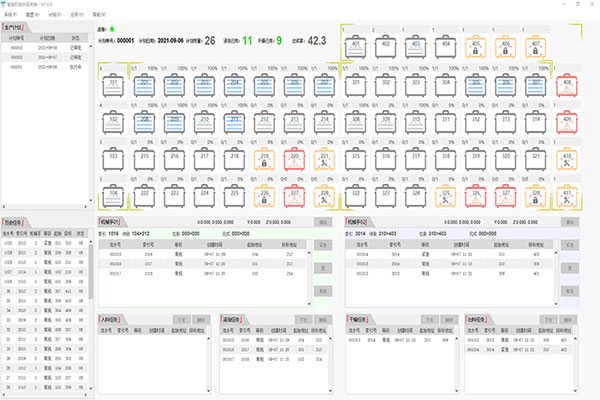600x400 pixels.
Task: Select filled blue station 305 icon
Action: click(x=475, y=85)
